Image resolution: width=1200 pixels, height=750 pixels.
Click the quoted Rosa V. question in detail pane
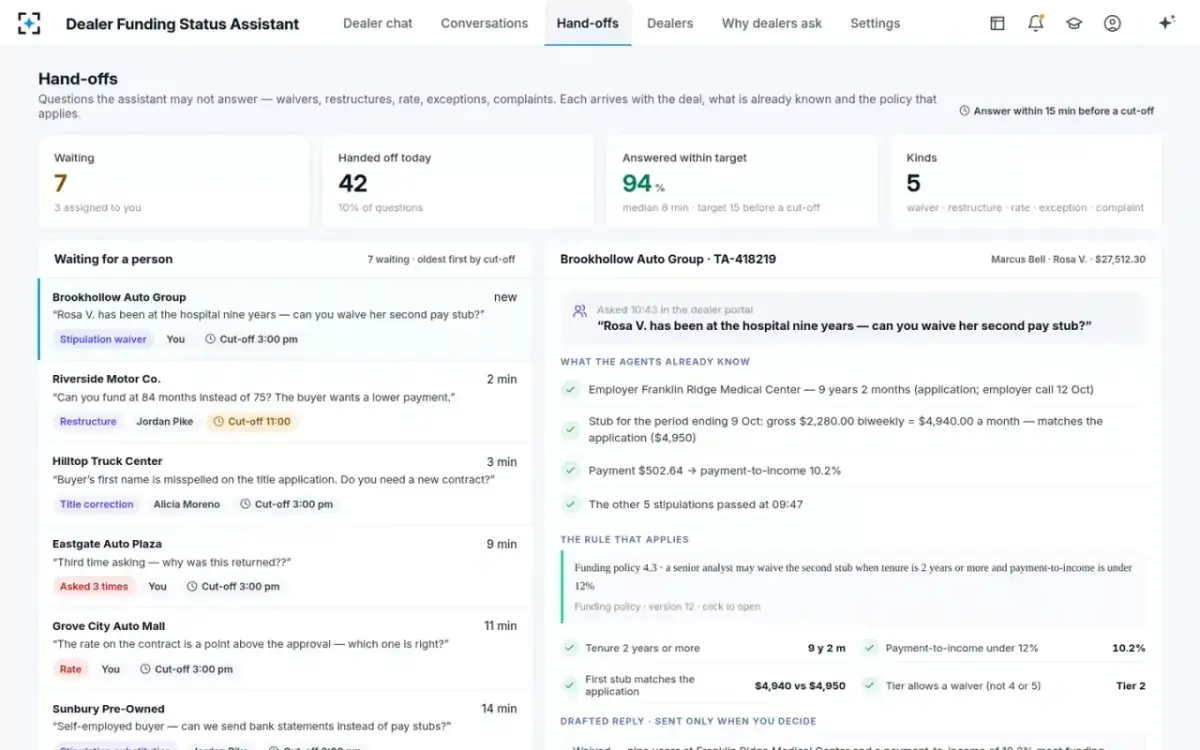(x=844, y=326)
